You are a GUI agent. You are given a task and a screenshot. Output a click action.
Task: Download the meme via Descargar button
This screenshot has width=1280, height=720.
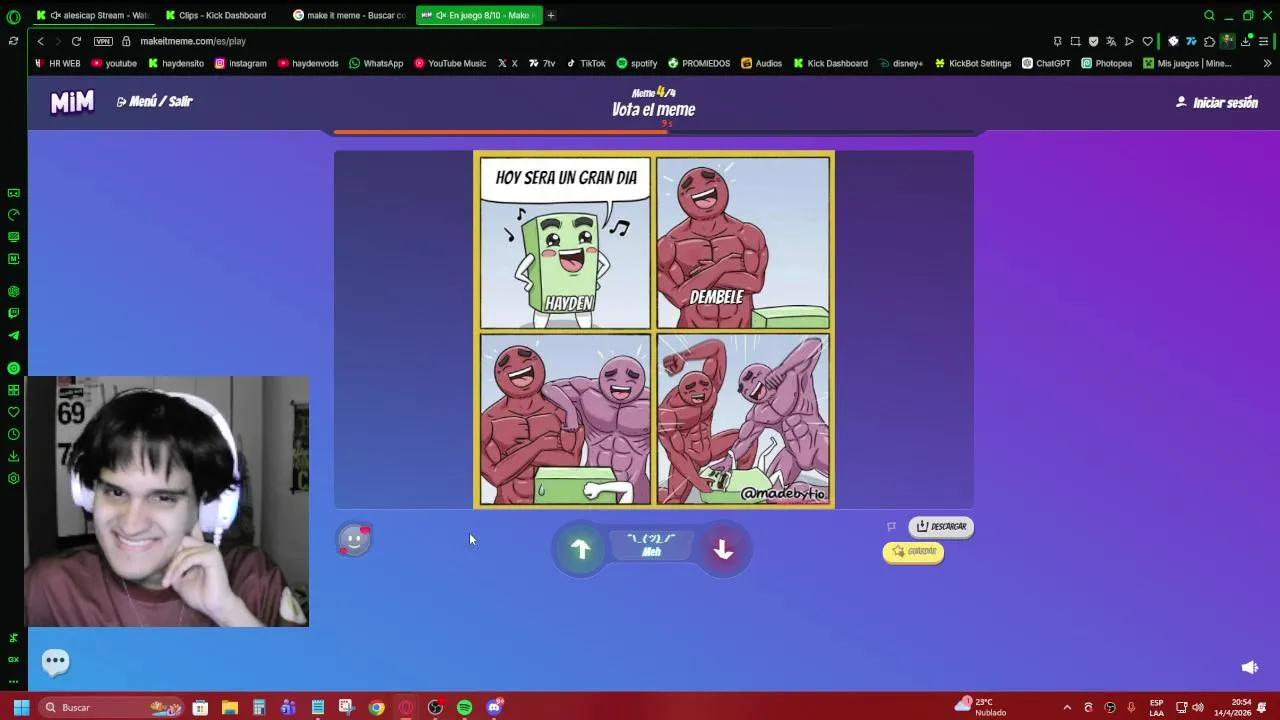coord(941,526)
